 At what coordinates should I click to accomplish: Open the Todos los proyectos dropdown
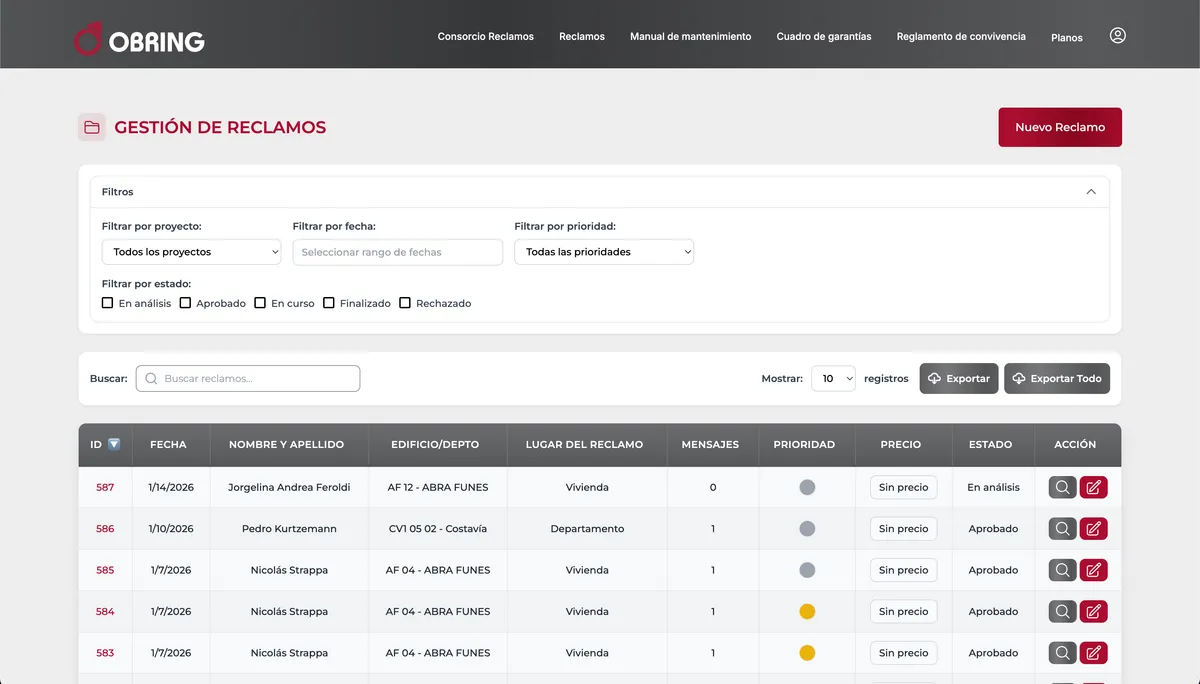pyautogui.click(x=191, y=252)
